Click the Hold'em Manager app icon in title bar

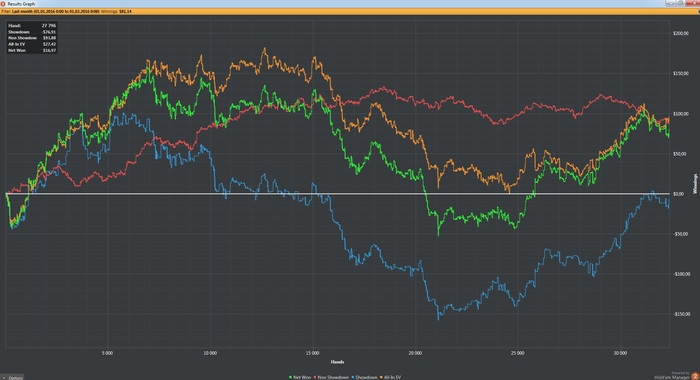coord(3,4)
